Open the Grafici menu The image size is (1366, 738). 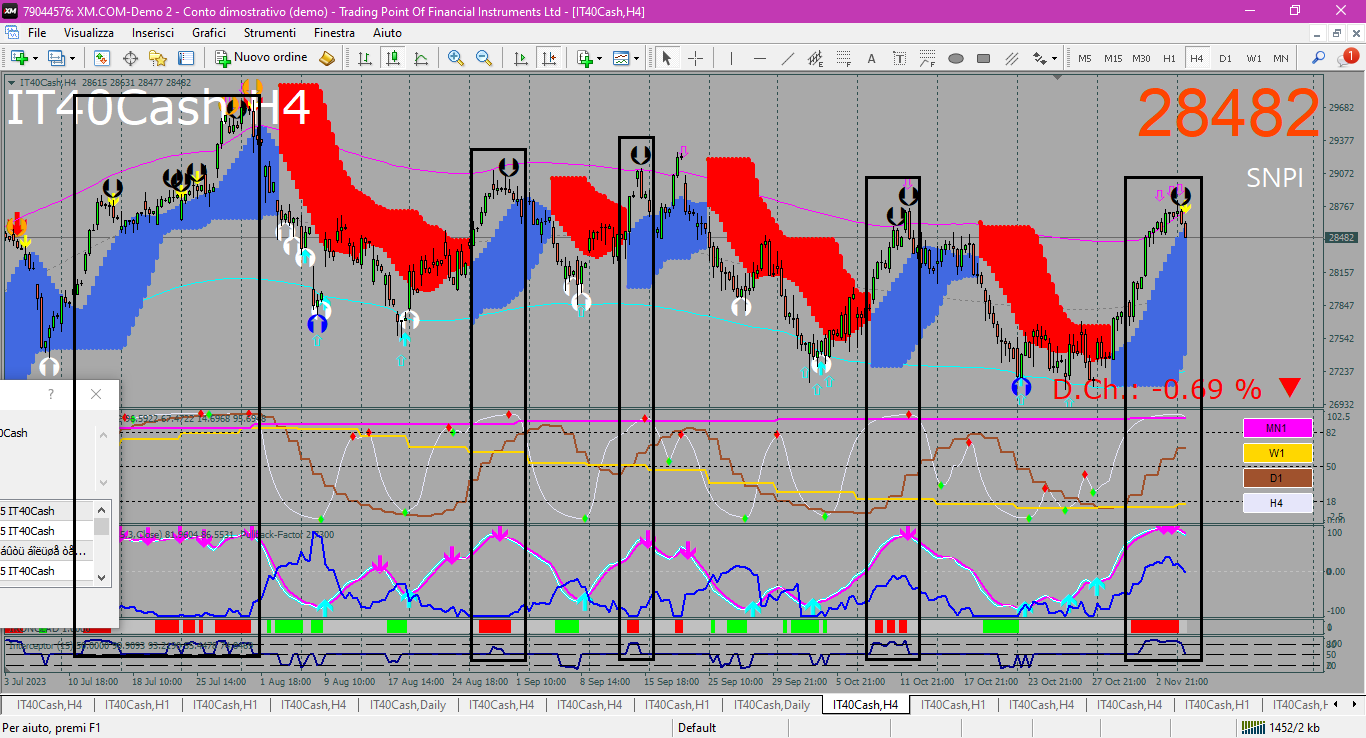[x=209, y=32]
